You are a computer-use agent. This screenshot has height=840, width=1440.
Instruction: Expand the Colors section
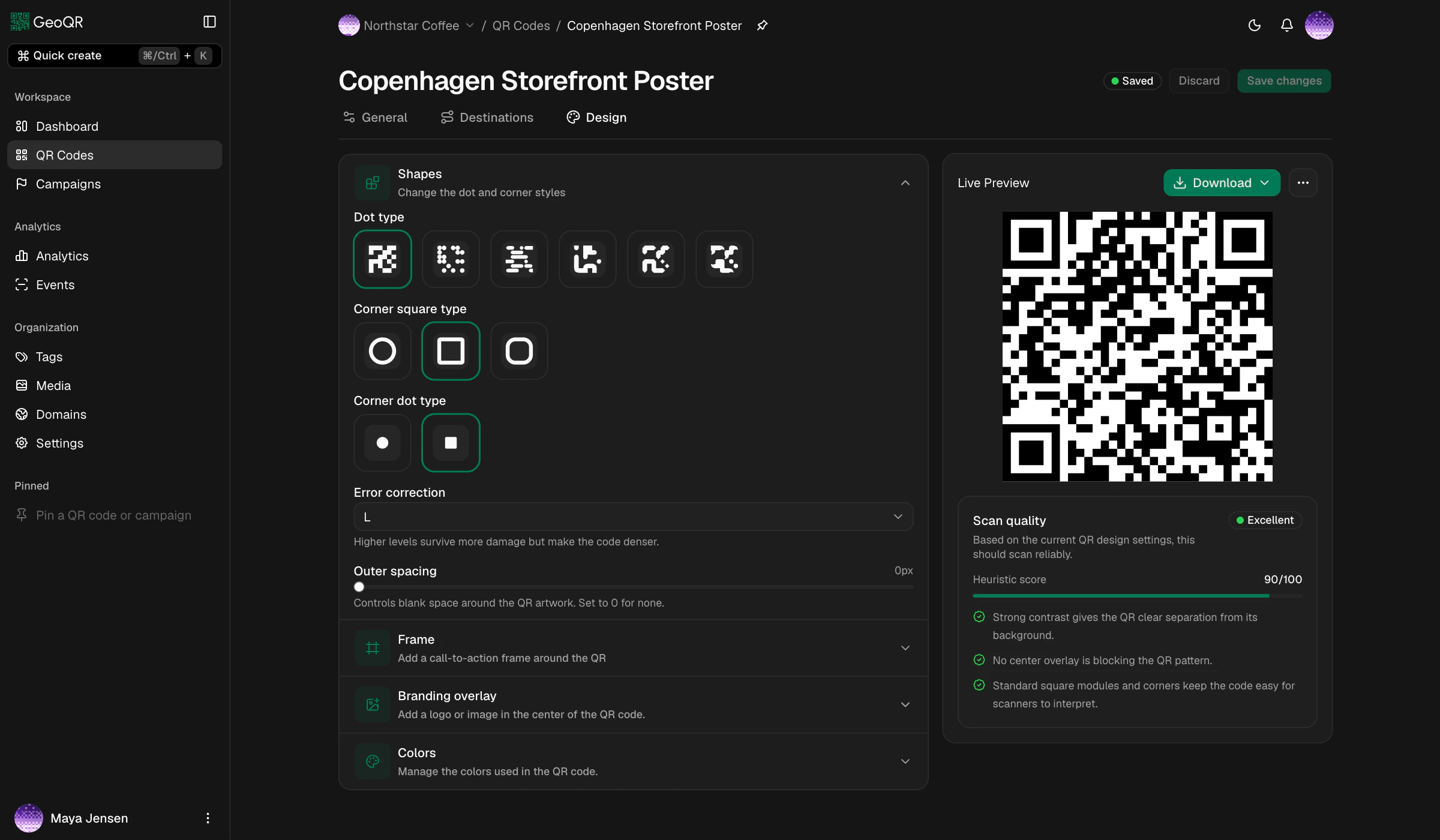pyautogui.click(x=634, y=762)
